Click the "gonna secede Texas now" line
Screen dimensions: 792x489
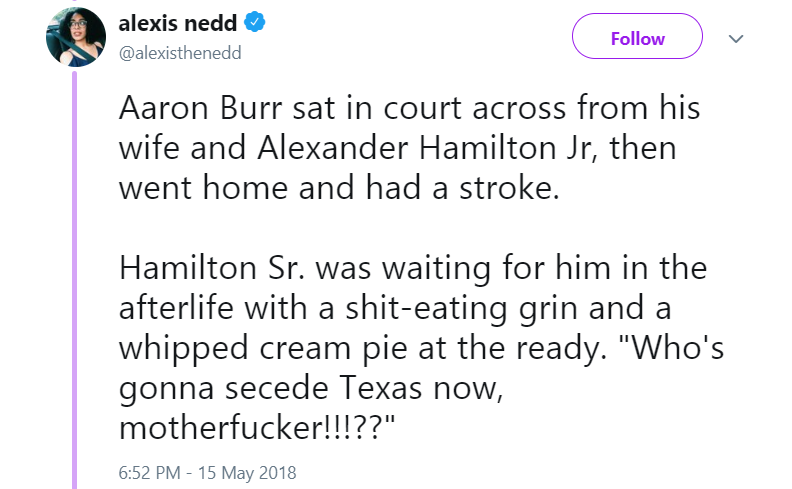pos(316,386)
